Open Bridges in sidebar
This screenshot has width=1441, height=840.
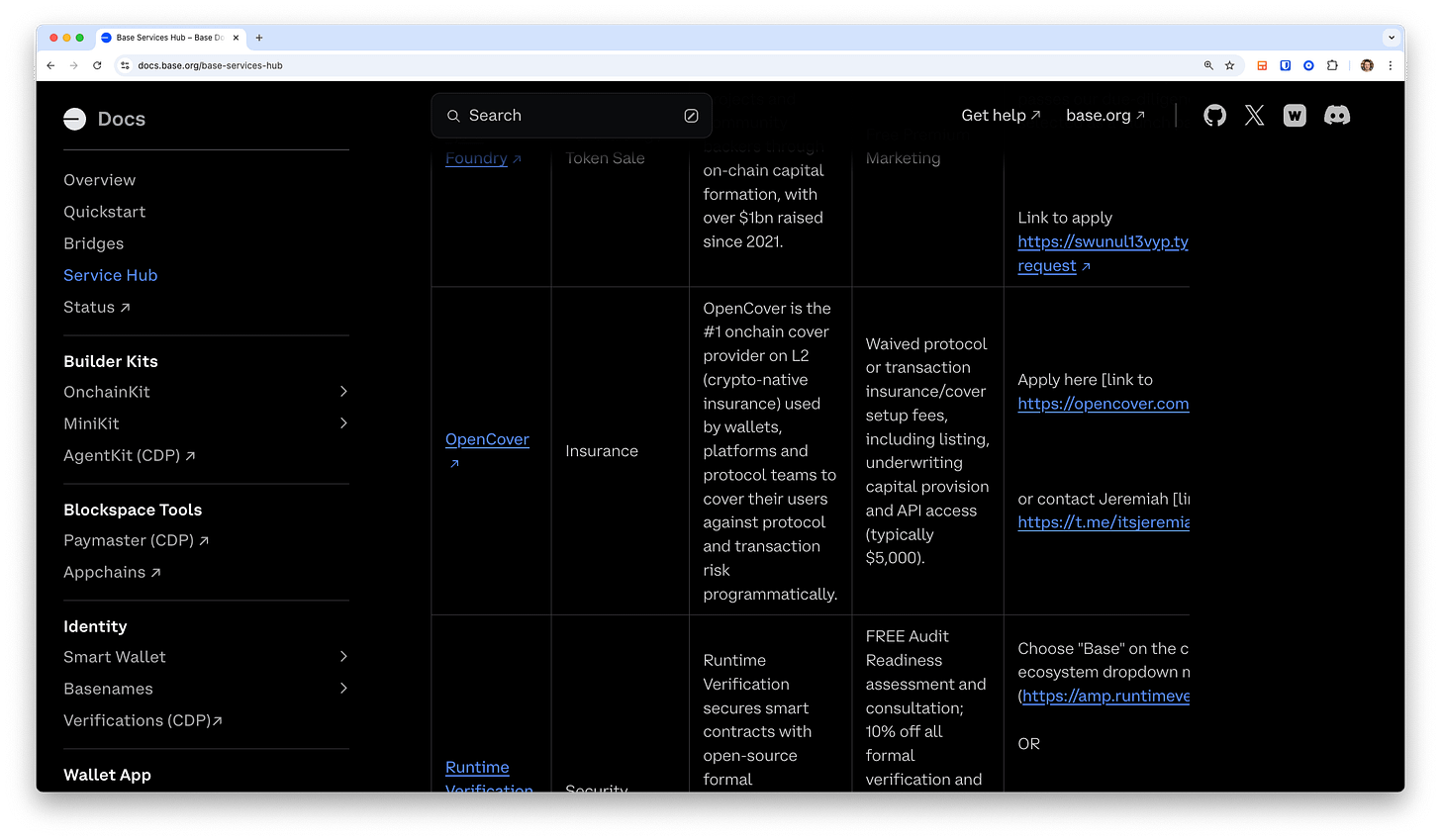pyautogui.click(x=94, y=243)
